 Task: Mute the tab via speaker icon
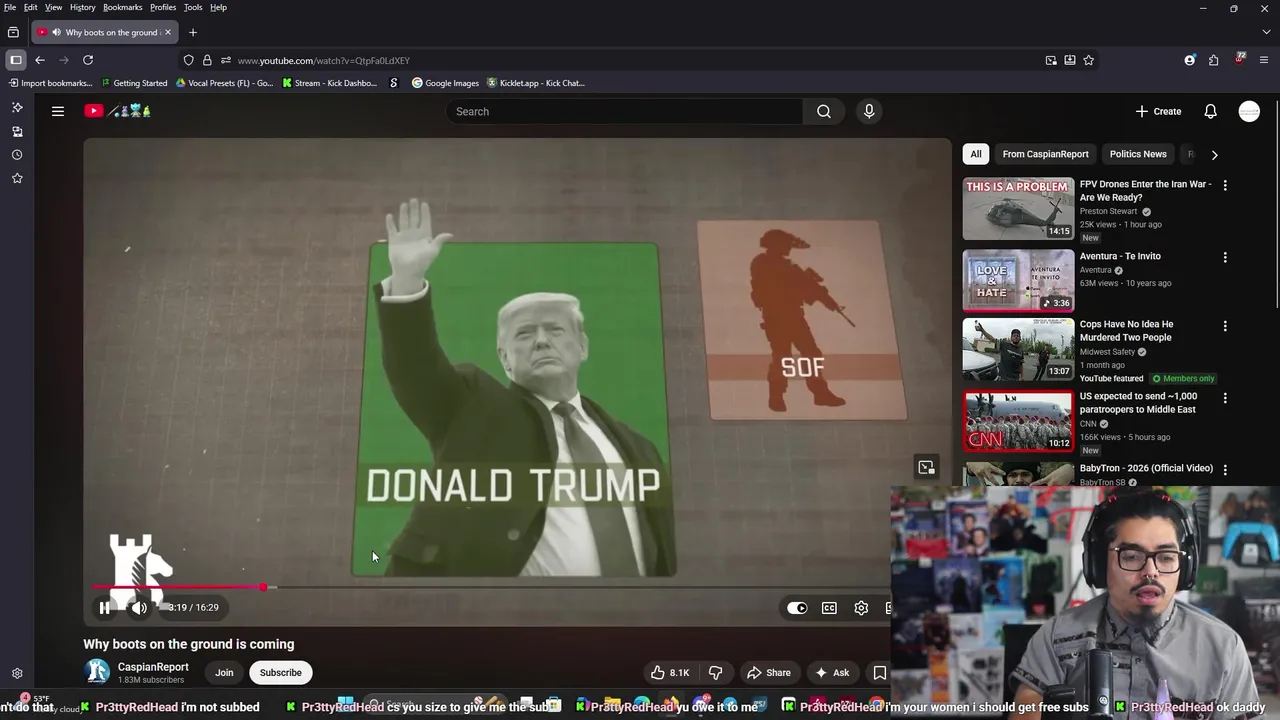[56, 32]
